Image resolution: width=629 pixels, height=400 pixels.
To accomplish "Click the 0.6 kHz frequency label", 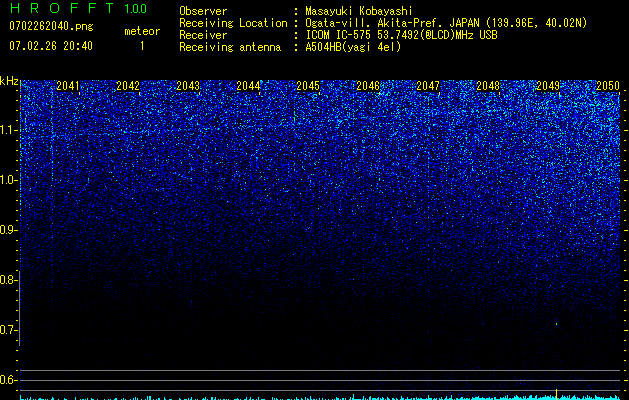I will (x=8, y=380).
